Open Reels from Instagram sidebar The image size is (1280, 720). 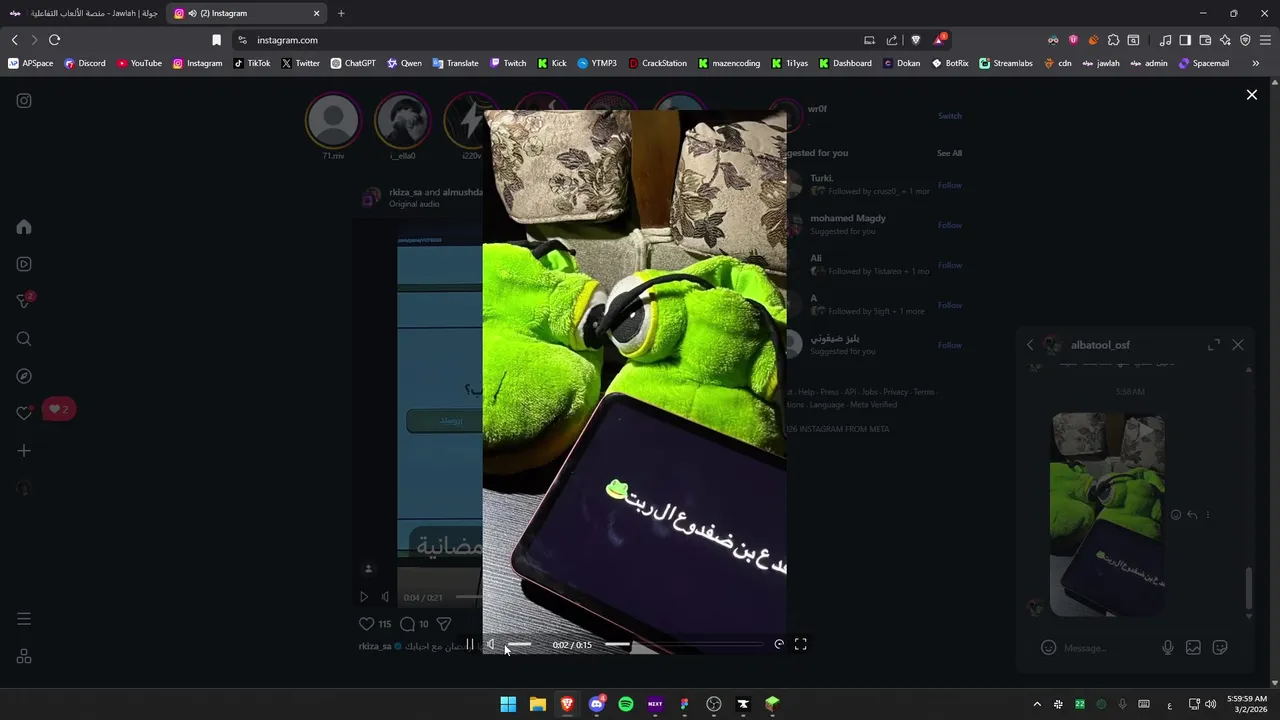24,264
